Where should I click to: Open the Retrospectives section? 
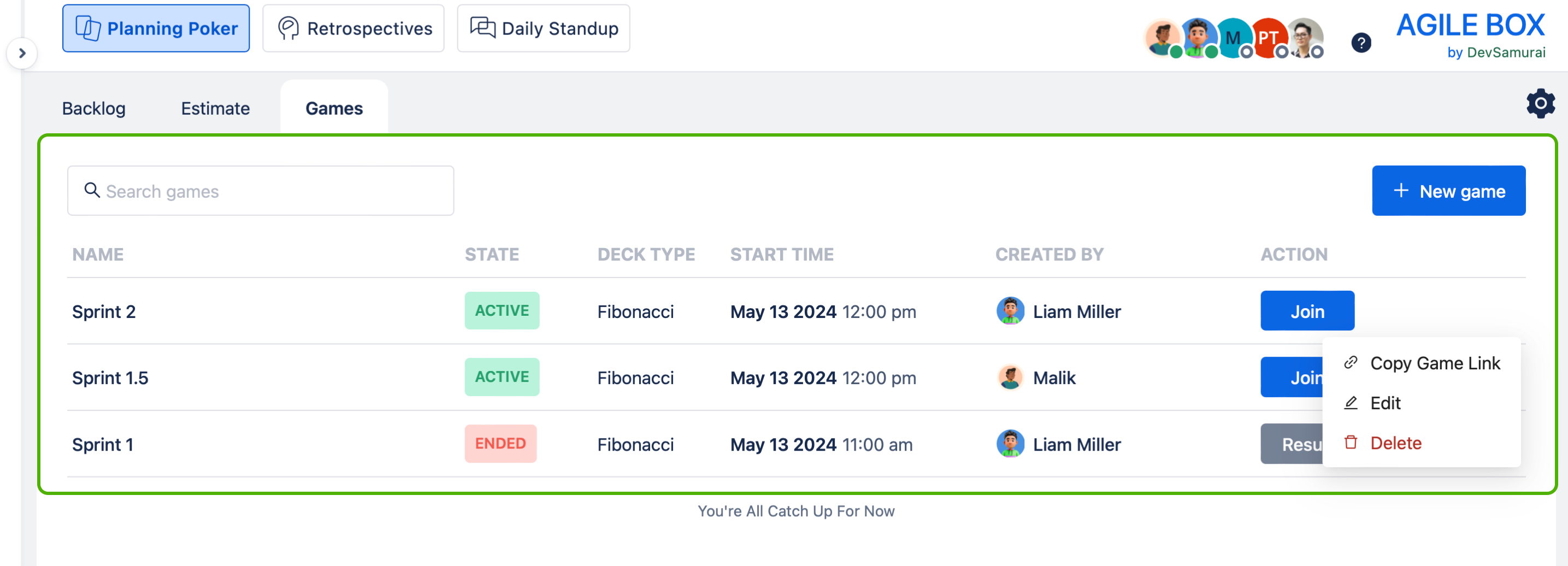point(353,28)
